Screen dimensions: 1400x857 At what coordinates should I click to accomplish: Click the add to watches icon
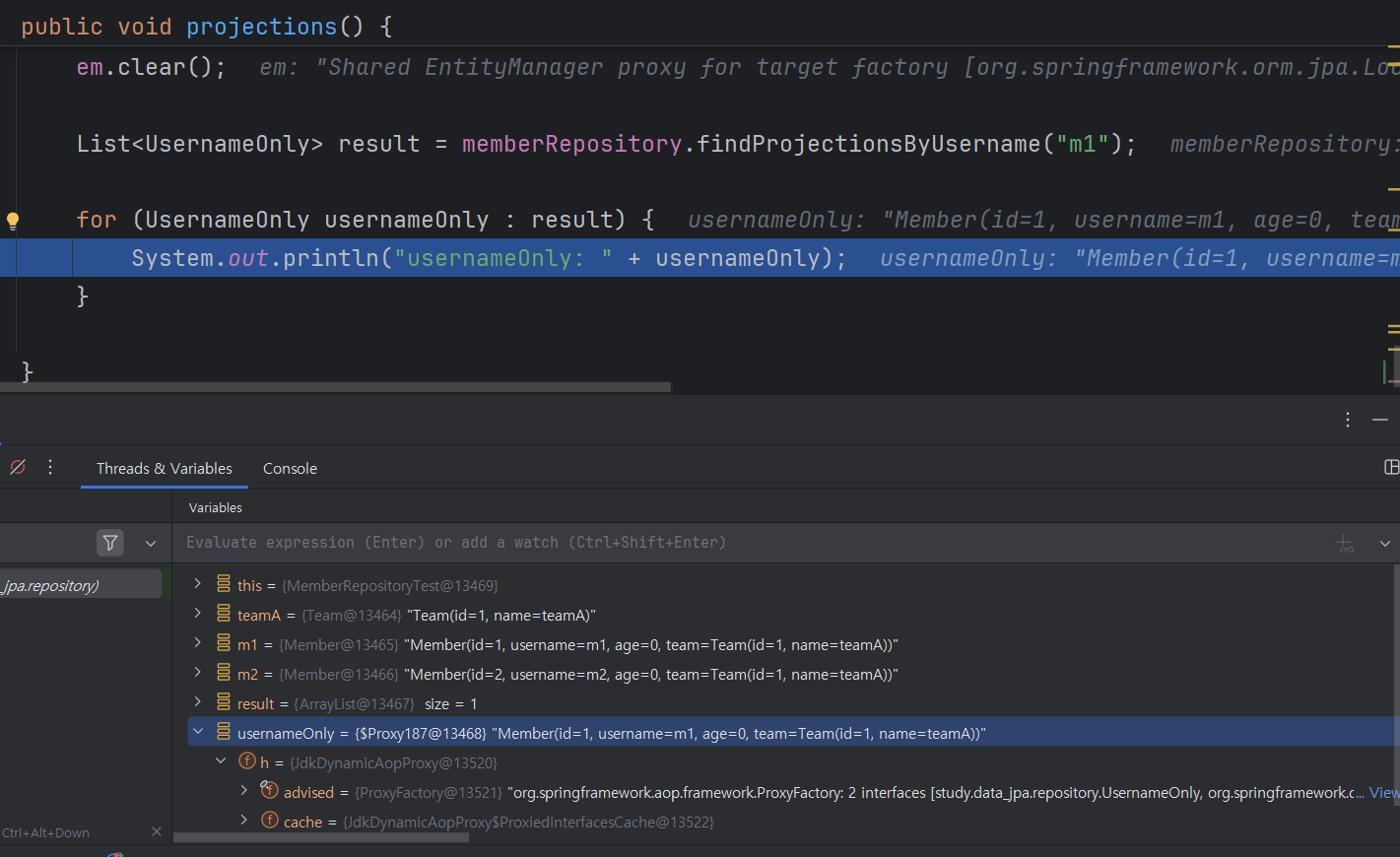[1345, 543]
